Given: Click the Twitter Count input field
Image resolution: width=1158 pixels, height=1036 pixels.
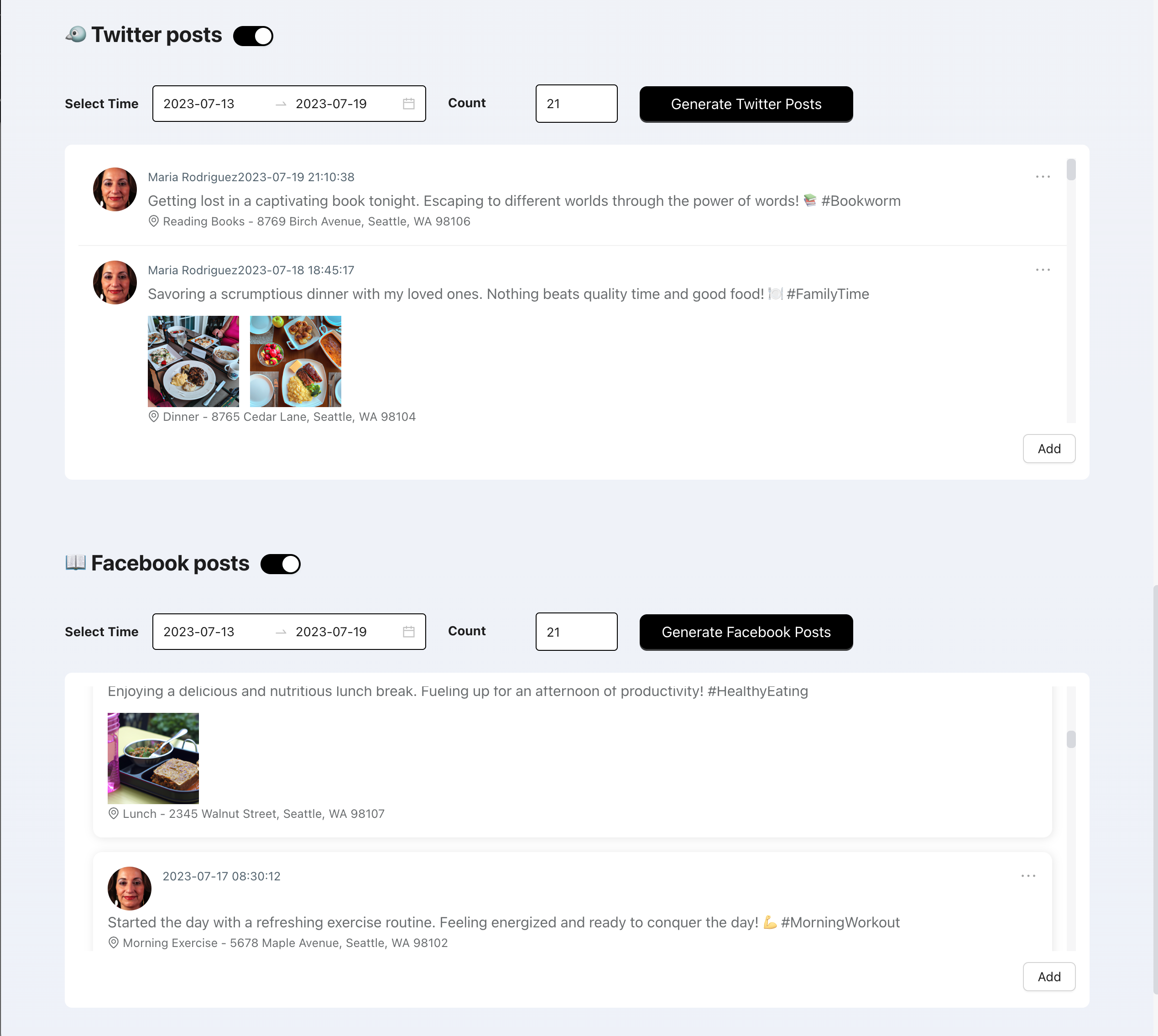Looking at the screenshot, I should point(576,104).
